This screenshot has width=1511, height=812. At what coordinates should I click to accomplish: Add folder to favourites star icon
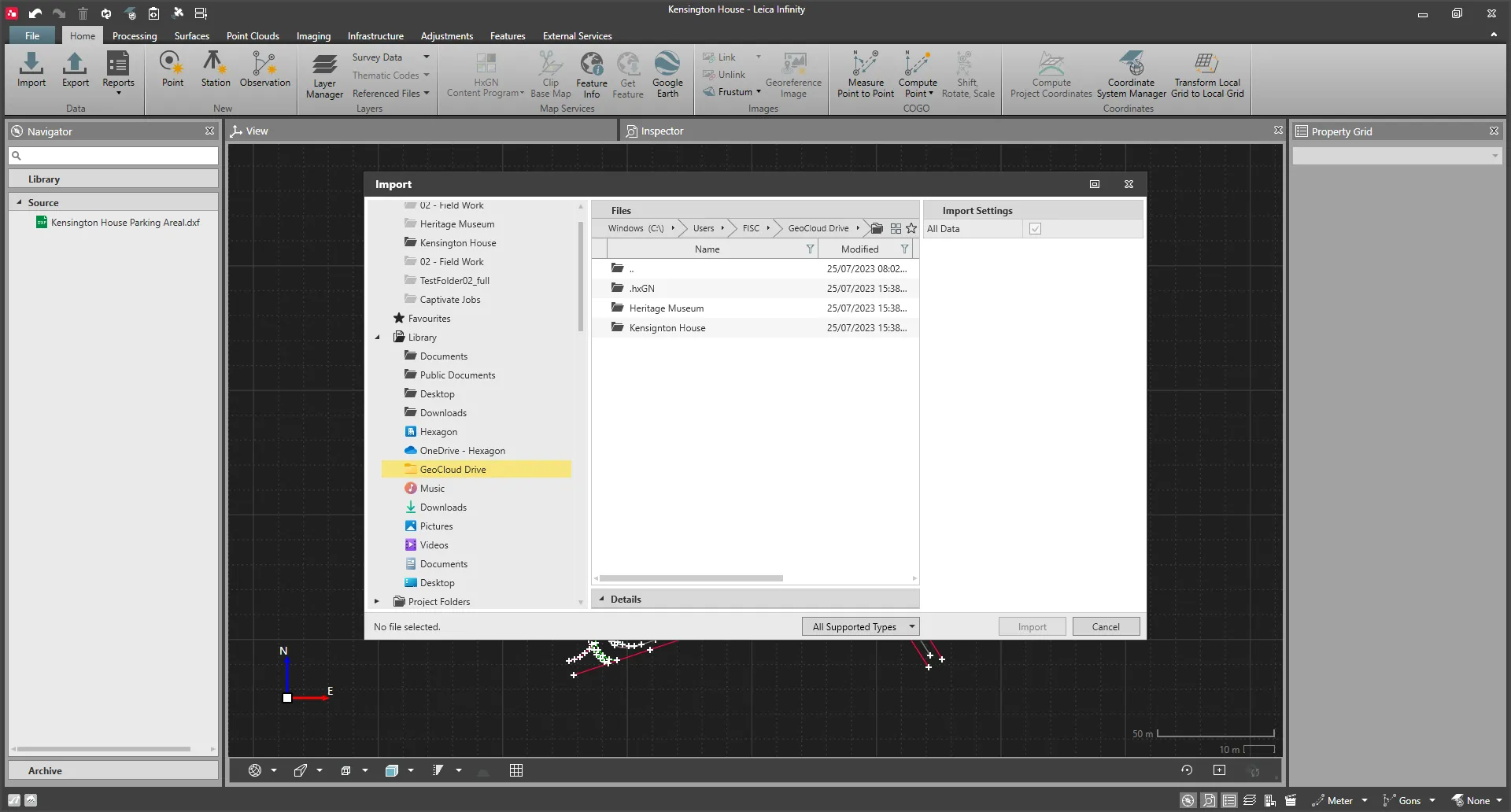coord(911,229)
